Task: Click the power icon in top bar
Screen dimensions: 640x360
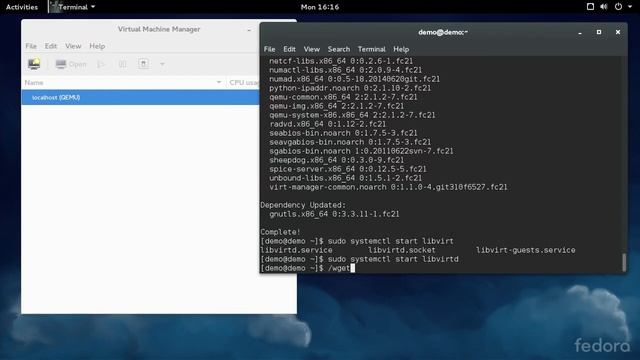Action: click(x=618, y=7)
